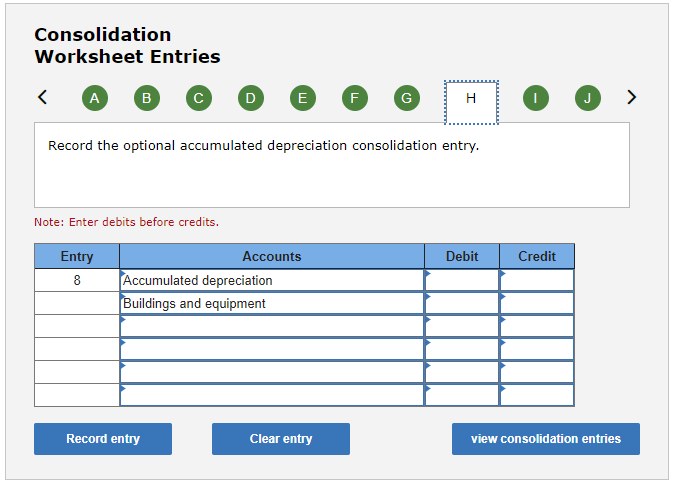This screenshot has height=498, width=699.
Task: Click view consolidation entries button
Action: [x=546, y=439]
